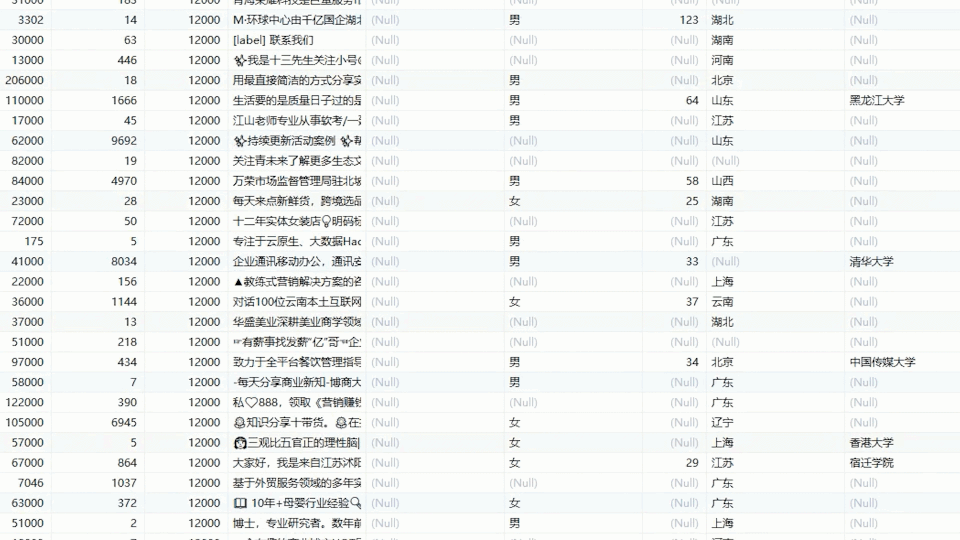Click the value 864
This screenshot has height=540, width=960.
click(127, 463)
